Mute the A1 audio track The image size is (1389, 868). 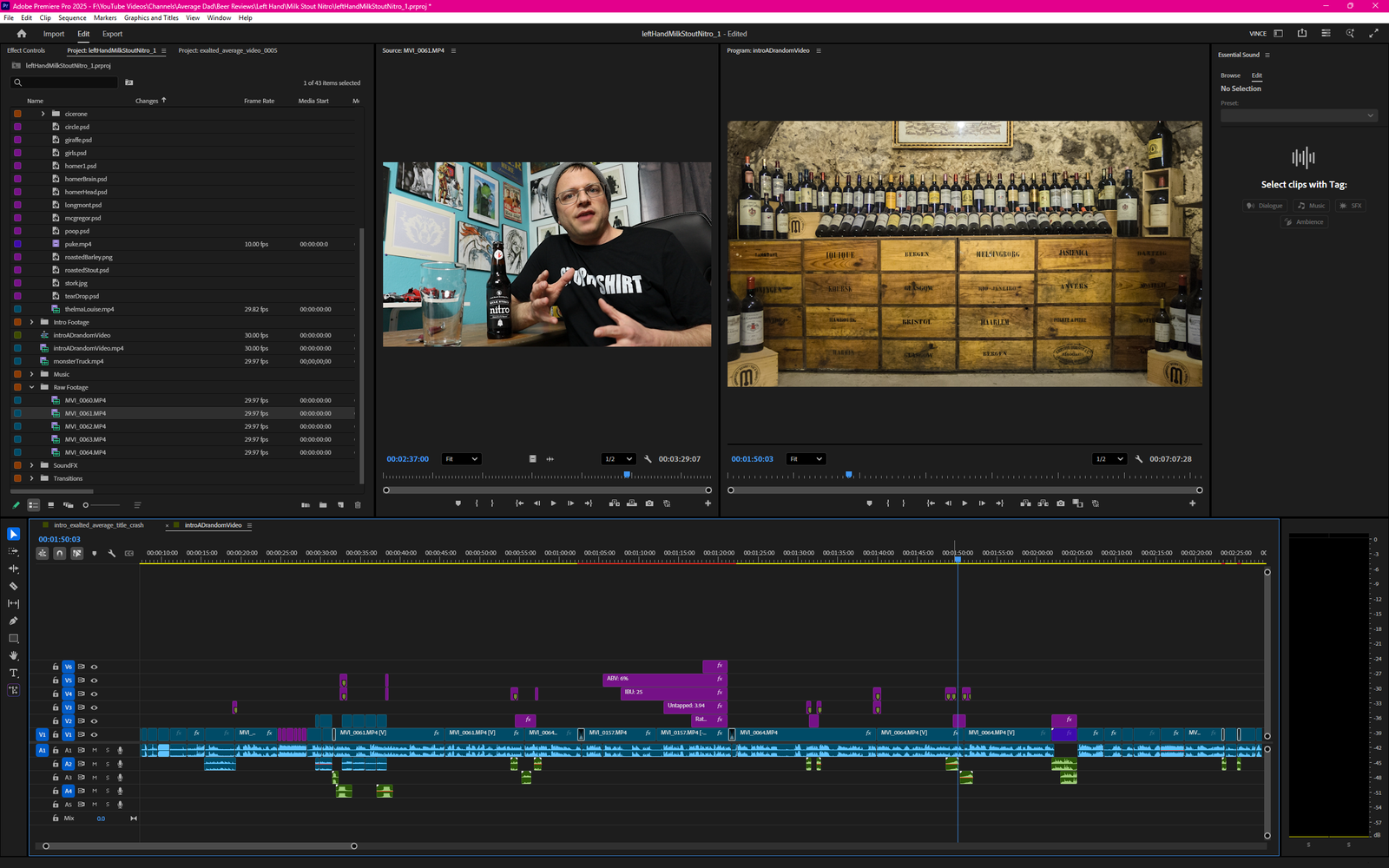tap(95, 750)
